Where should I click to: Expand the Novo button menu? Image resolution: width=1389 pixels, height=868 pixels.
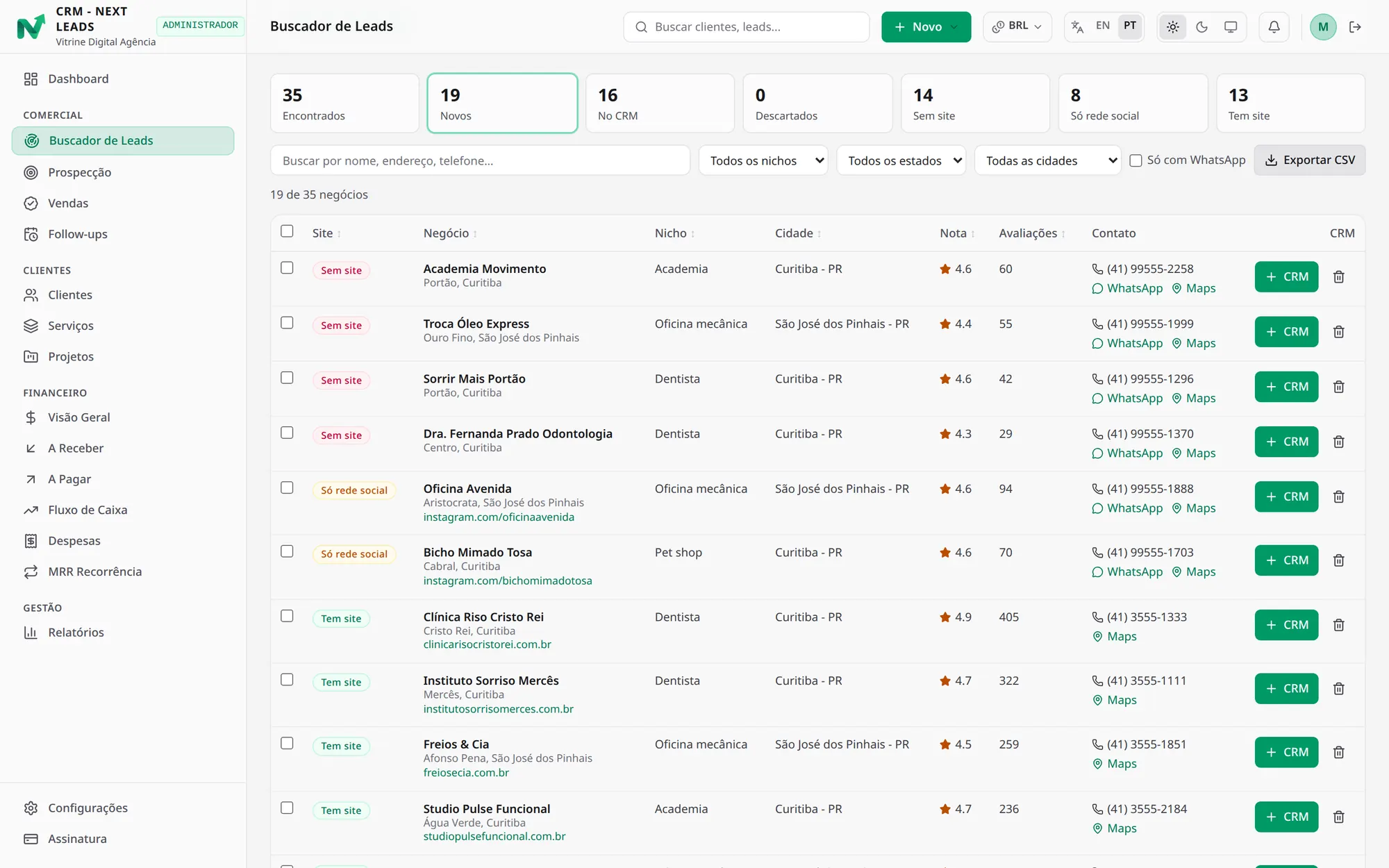pos(926,27)
